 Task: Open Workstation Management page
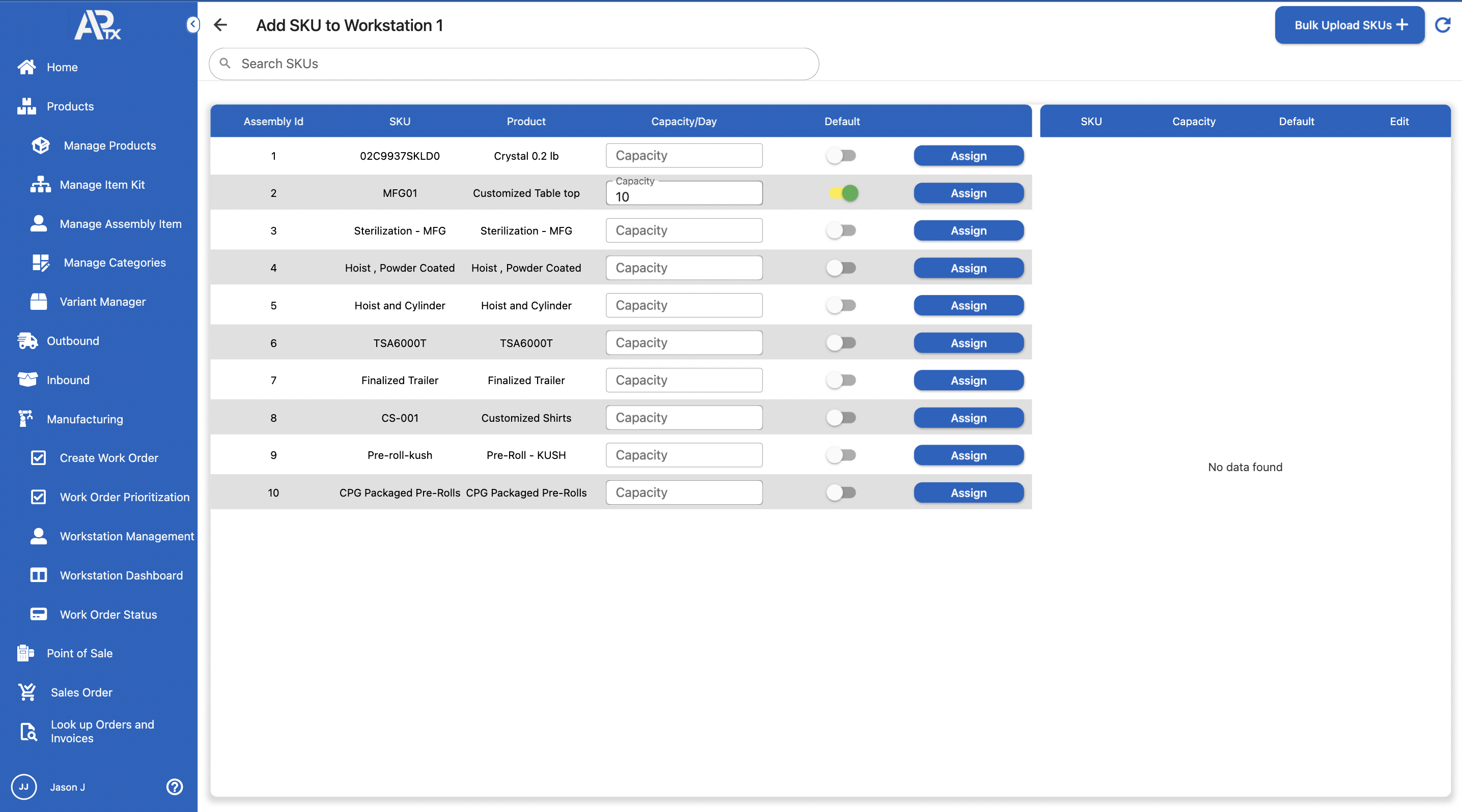127,536
